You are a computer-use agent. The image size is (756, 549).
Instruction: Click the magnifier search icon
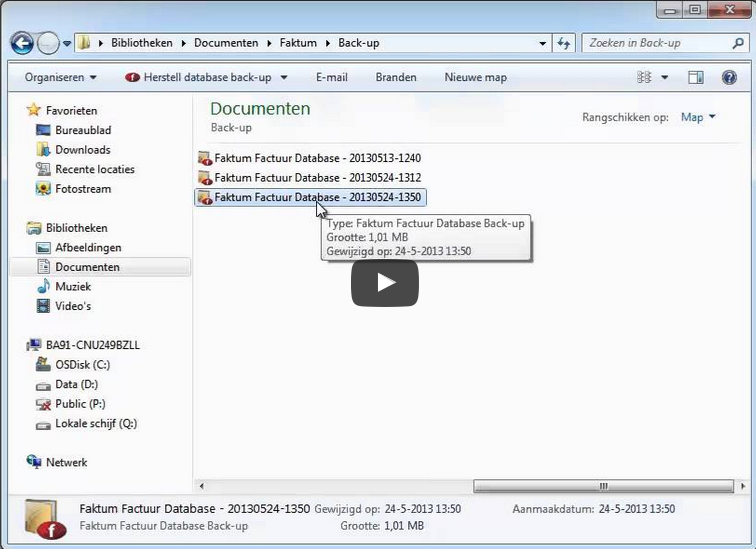coord(738,43)
